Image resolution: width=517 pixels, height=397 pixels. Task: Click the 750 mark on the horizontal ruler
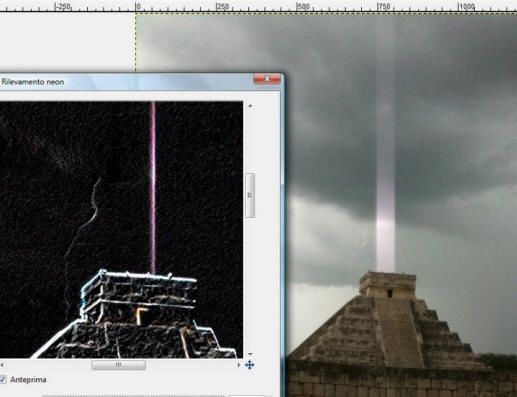click(x=383, y=6)
